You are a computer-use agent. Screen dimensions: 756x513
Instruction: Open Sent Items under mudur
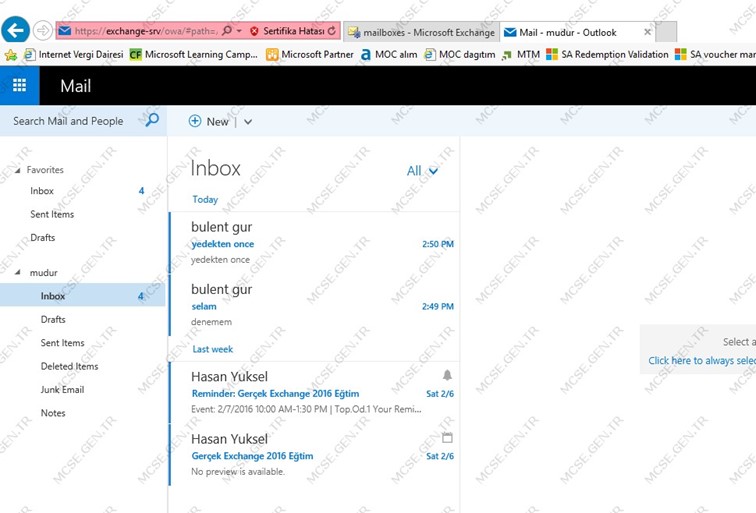point(62,343)
